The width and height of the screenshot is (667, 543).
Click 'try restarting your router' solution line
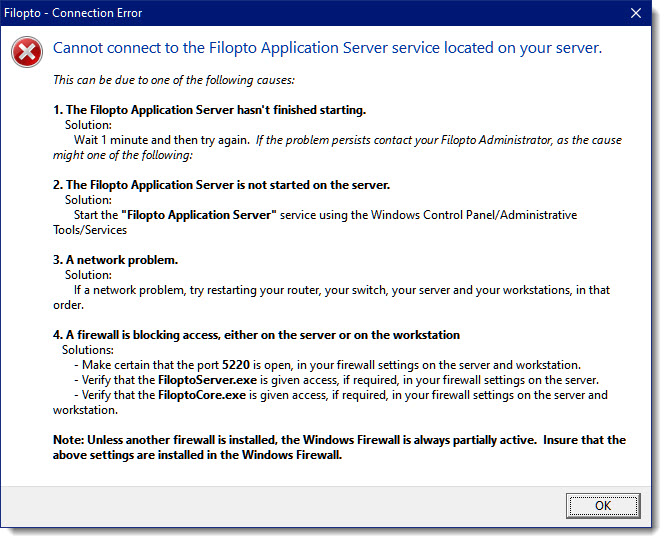click(x=342, y=290)
